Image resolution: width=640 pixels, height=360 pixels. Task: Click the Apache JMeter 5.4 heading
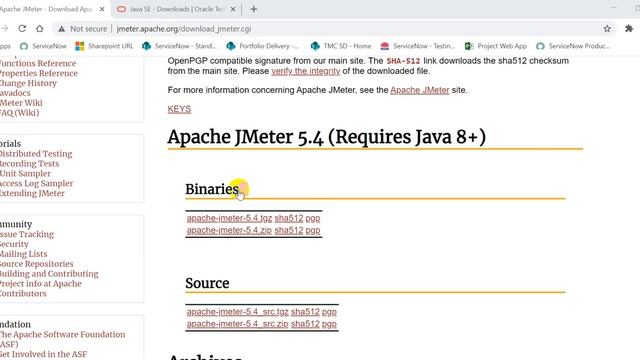click(327, 137)
